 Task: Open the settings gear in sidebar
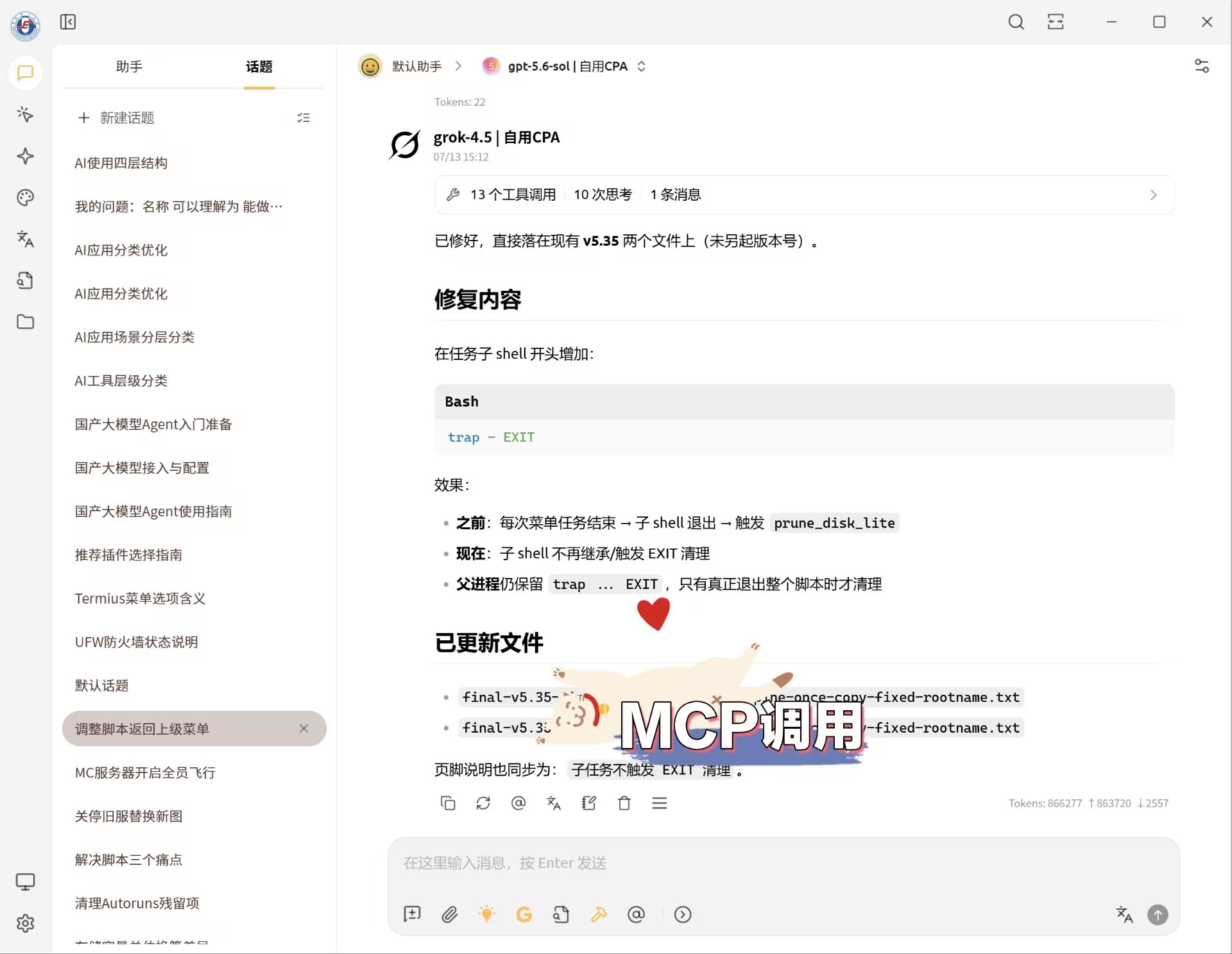coord(25,924)
